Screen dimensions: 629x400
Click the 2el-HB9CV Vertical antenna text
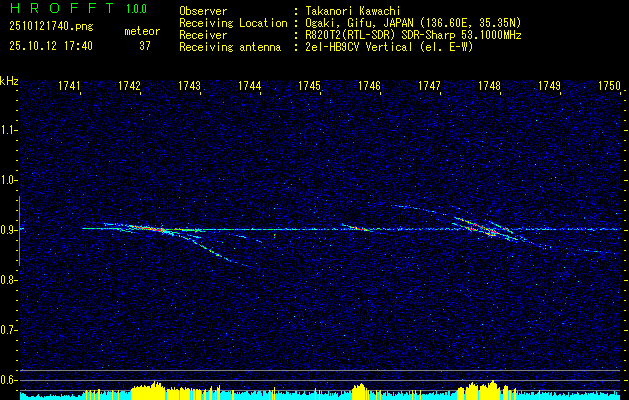click(x=389, y=47)
